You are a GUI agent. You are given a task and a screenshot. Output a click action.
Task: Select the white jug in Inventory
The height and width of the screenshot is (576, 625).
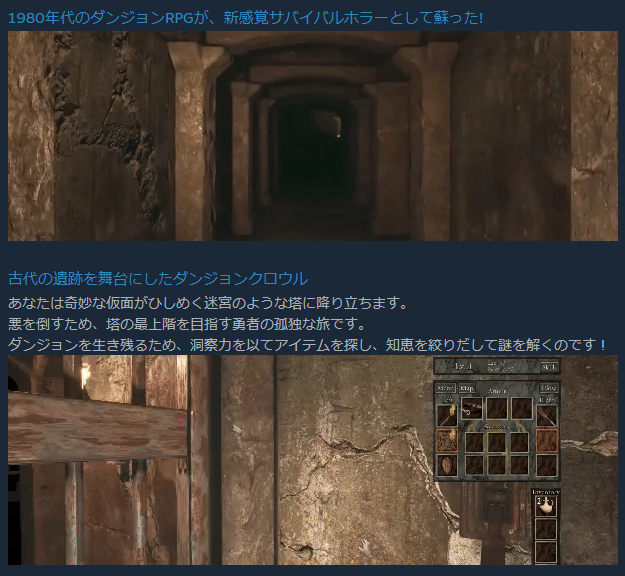[x=546, y=506]
